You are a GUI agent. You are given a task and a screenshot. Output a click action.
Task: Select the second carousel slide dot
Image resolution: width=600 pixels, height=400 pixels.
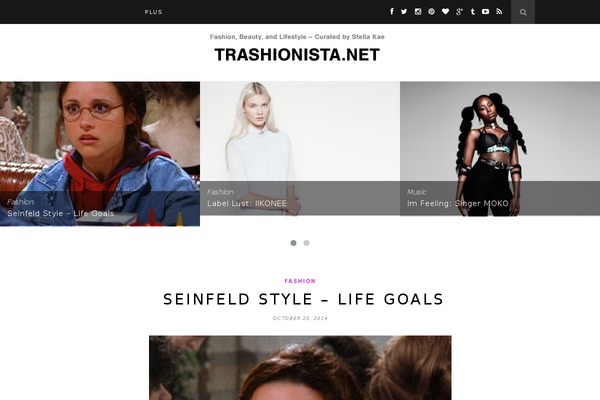(307, 243)
